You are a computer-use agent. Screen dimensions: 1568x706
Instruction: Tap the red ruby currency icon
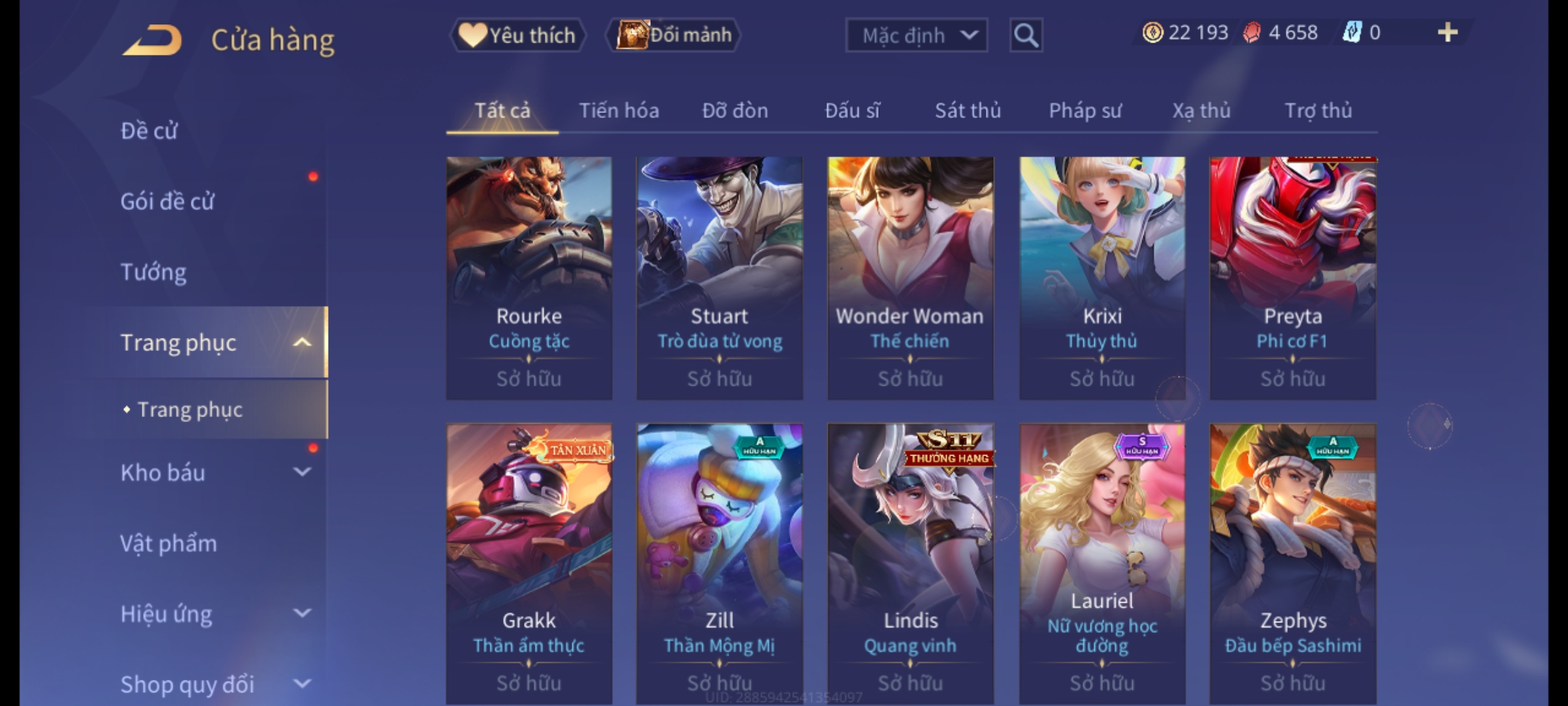point(1252,32)
